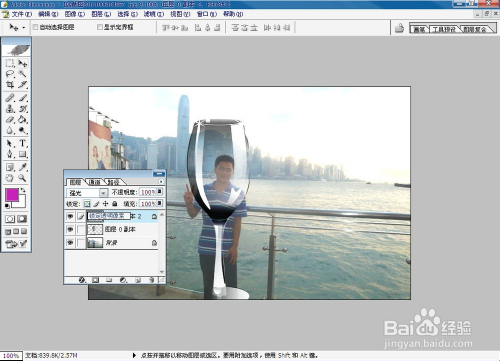Select the Type tool
The image size is (500, 361).
22,143
